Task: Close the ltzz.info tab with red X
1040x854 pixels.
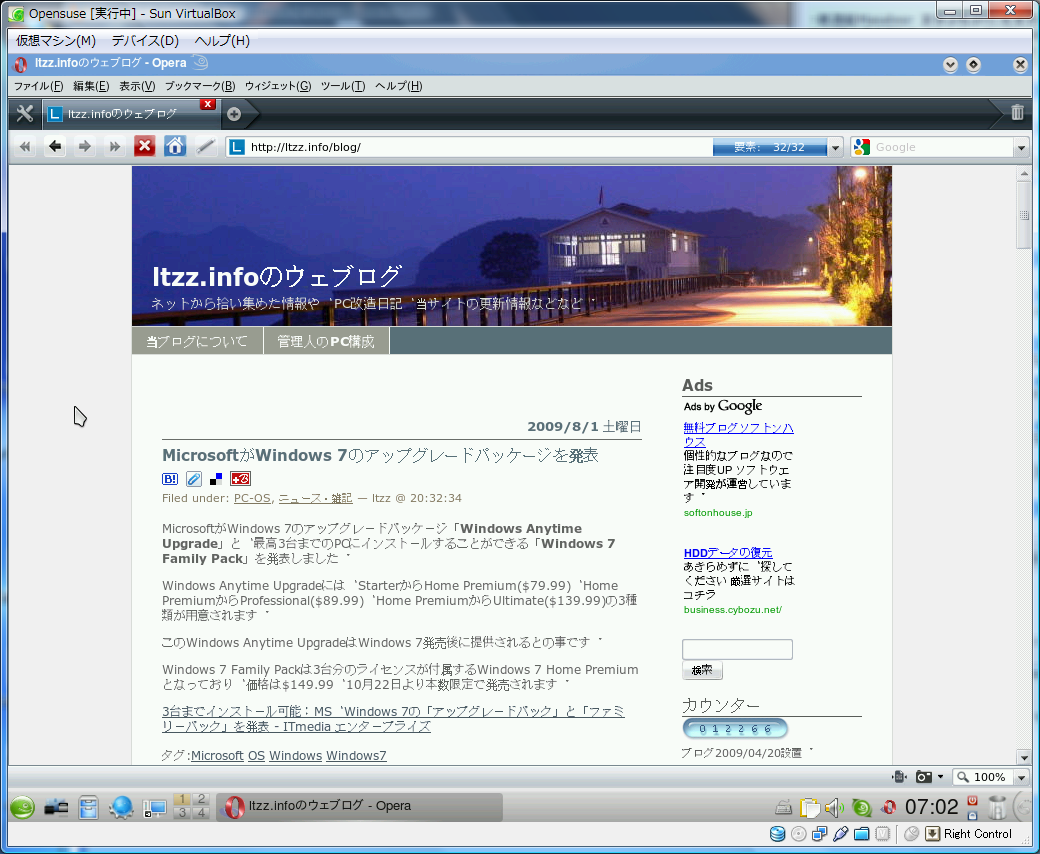Action: pos(208,104)
